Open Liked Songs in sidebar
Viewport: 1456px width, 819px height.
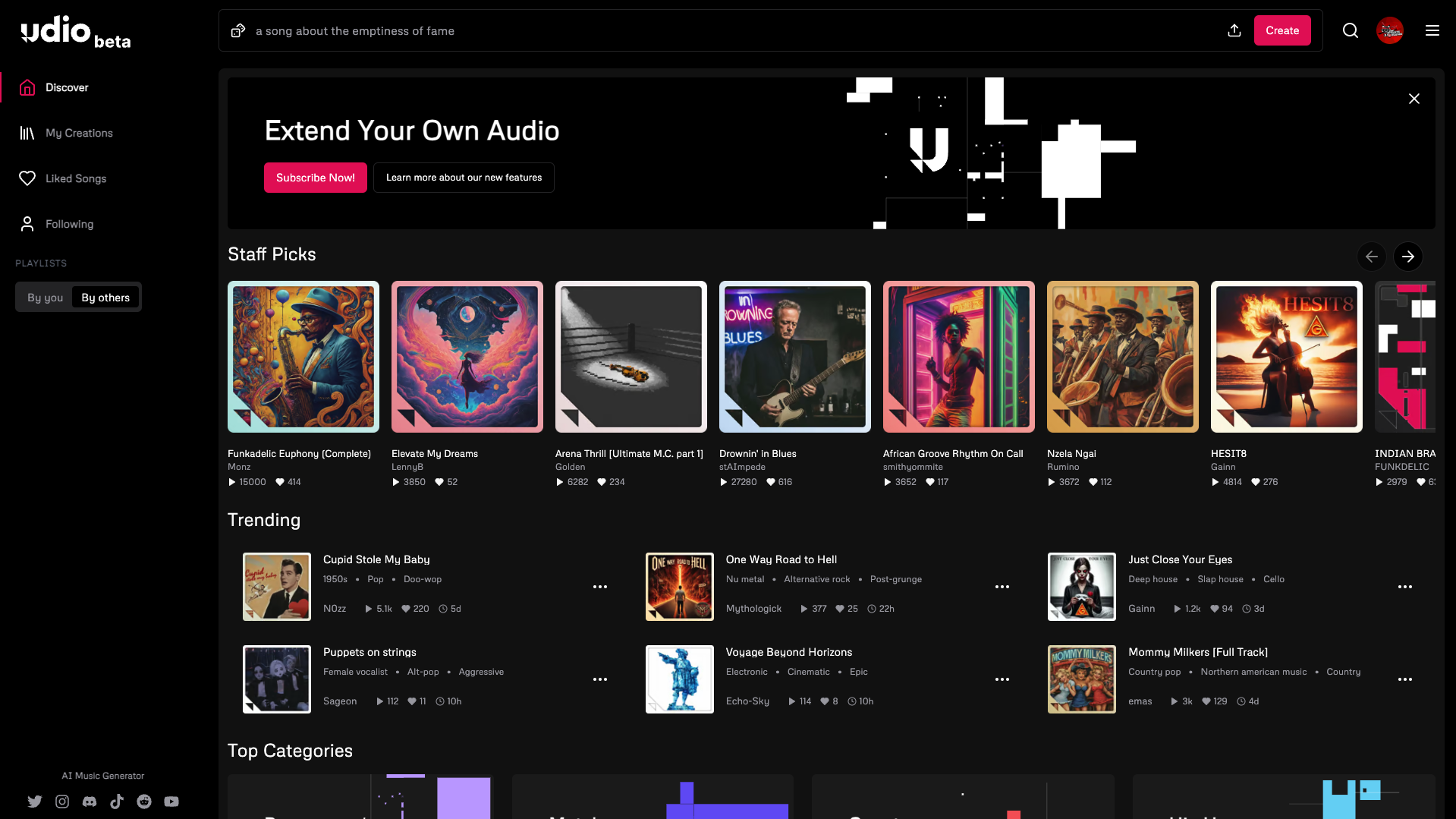tap(76, 178)
